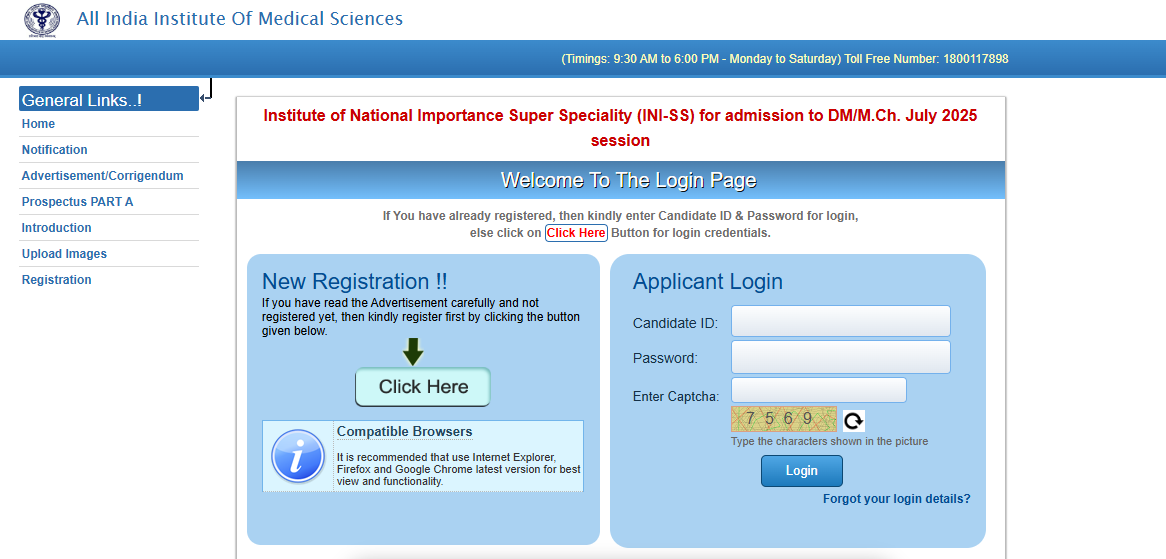Click the Enter Captcha text box
1166x559 pixels.
[818, 390]
